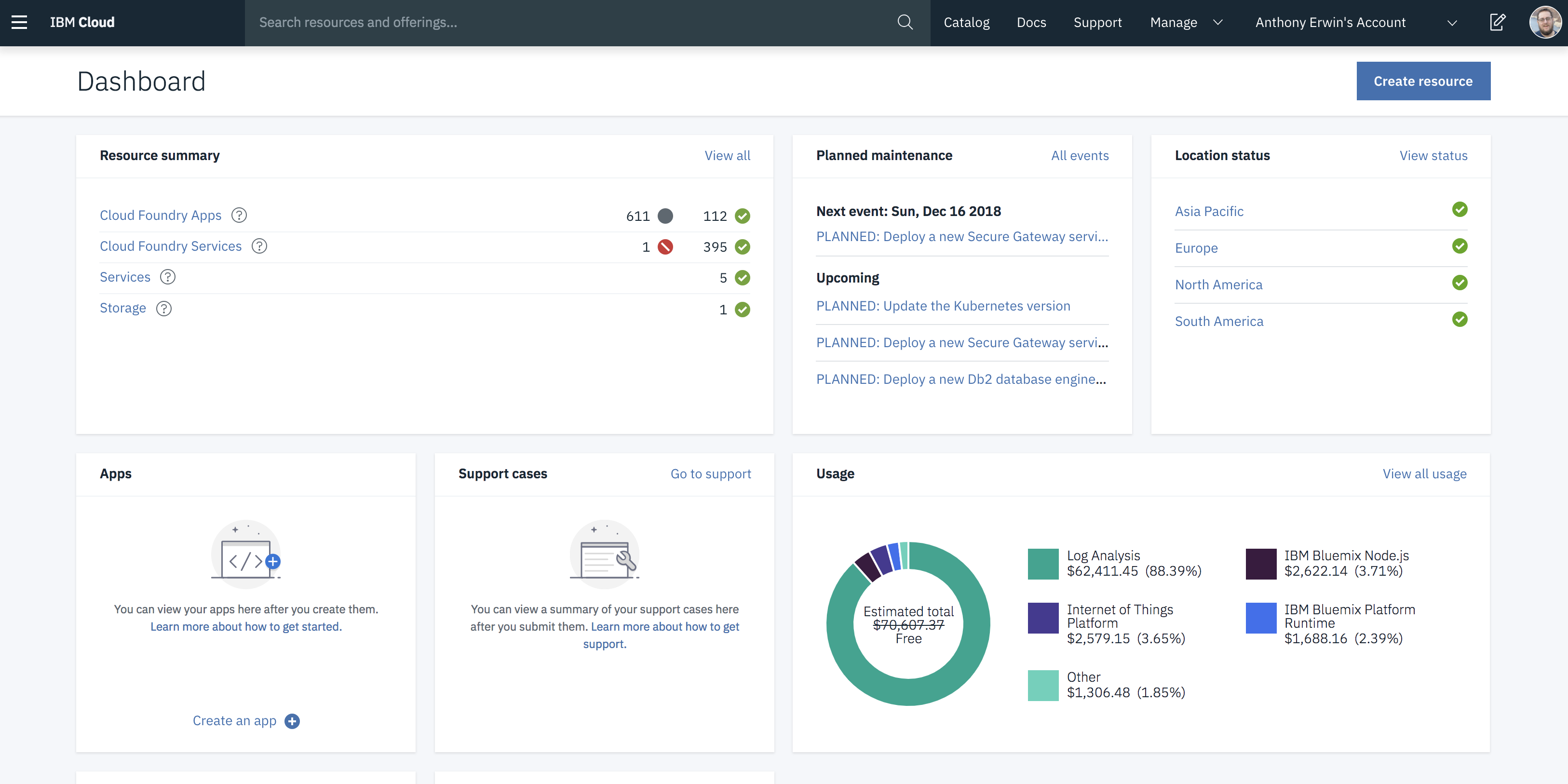This screenshot has width=1568, height=784.
Task: Click the 395 services count
Action: pyautogui.click(x=715, y=247)
